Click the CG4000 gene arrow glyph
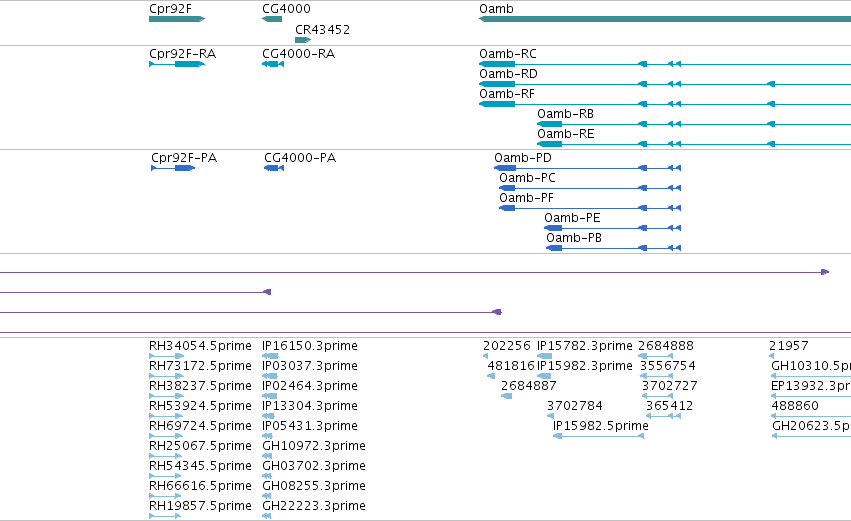Viewport: 851px width, 521px height. tap(272, 19)
